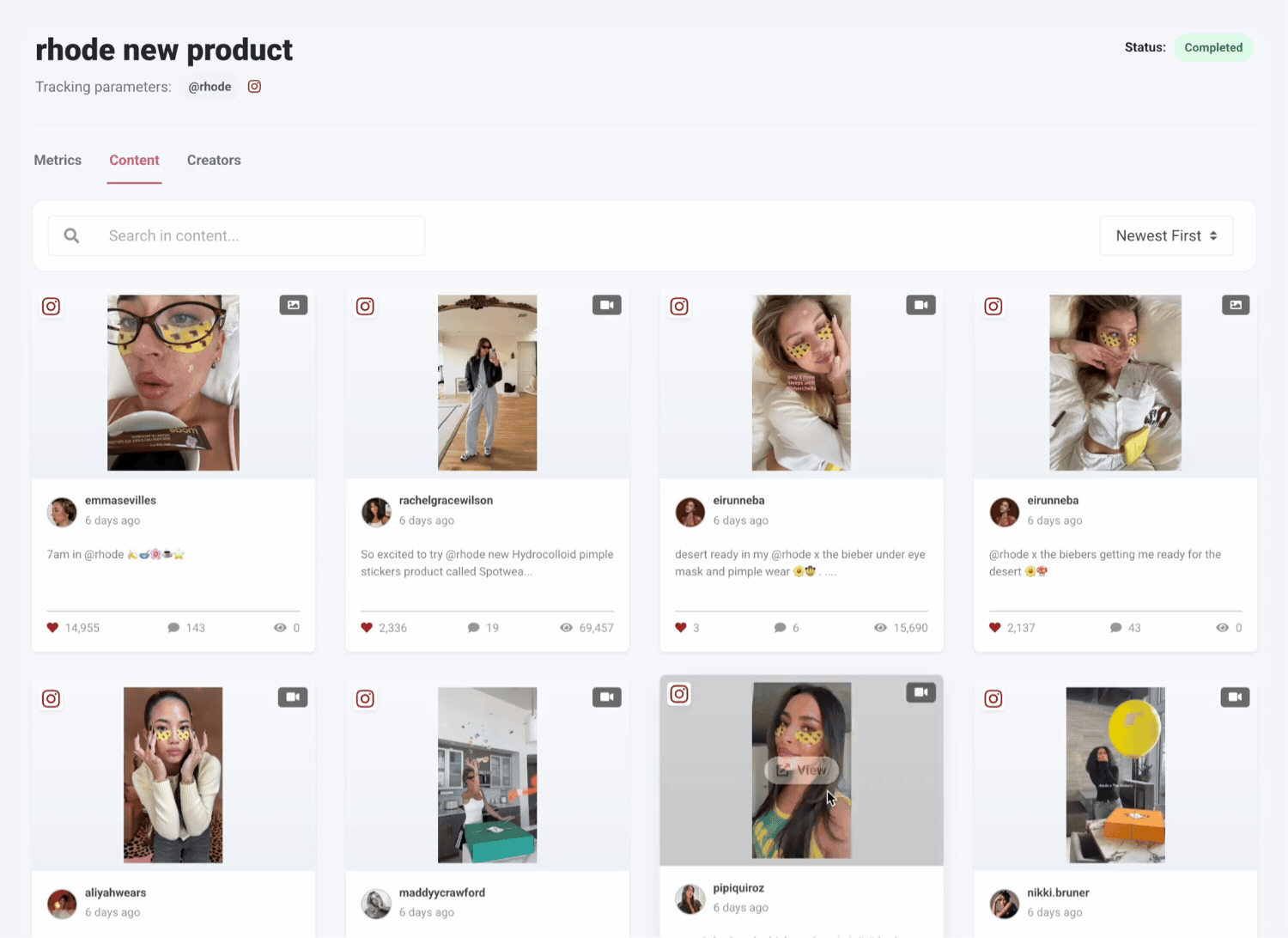This screenshot has height=938, width=1288.
Task: Click the Completed status badge
Action: click(1213, 47)
